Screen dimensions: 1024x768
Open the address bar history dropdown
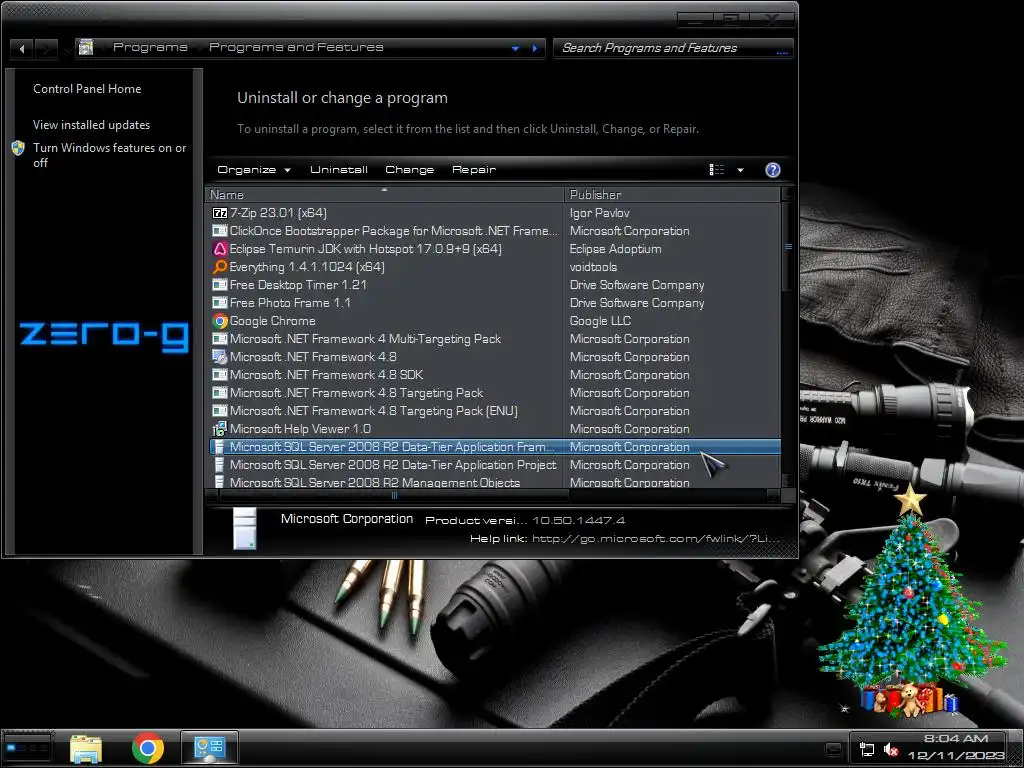[515, 48]
